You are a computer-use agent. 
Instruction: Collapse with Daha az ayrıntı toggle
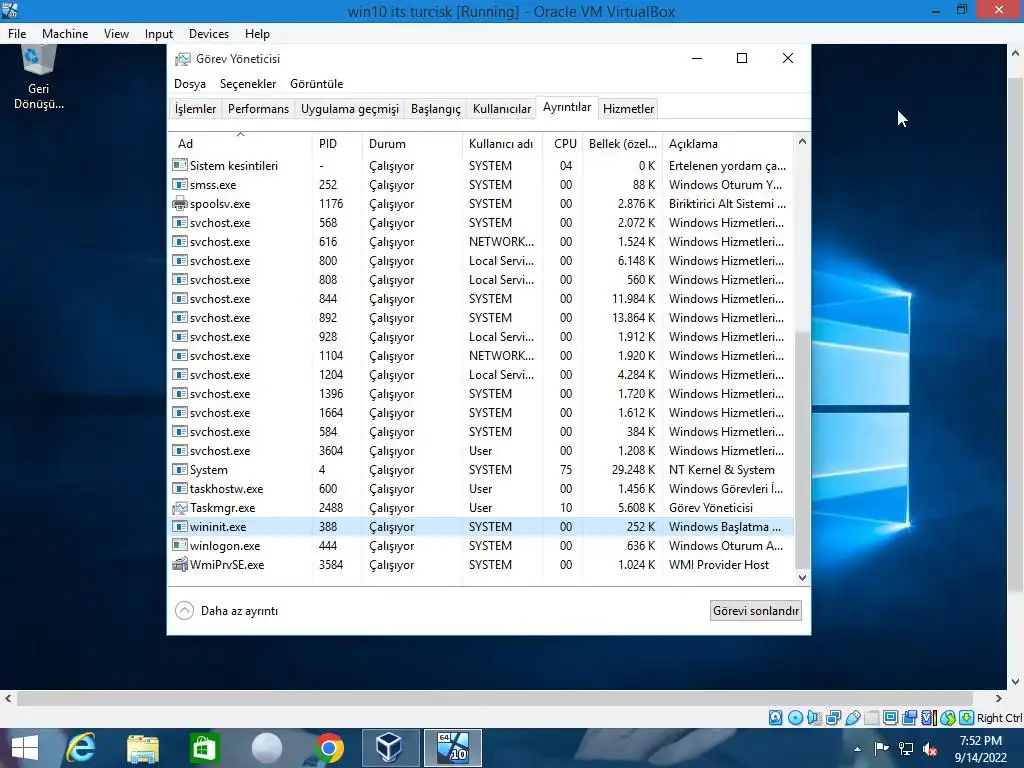227,611
